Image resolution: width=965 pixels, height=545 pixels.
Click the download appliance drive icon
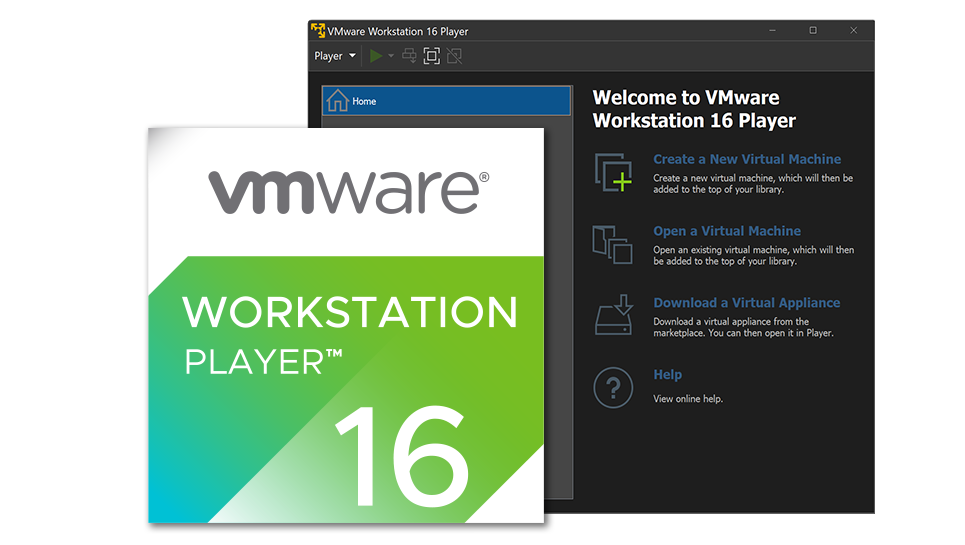pos(614,315)
